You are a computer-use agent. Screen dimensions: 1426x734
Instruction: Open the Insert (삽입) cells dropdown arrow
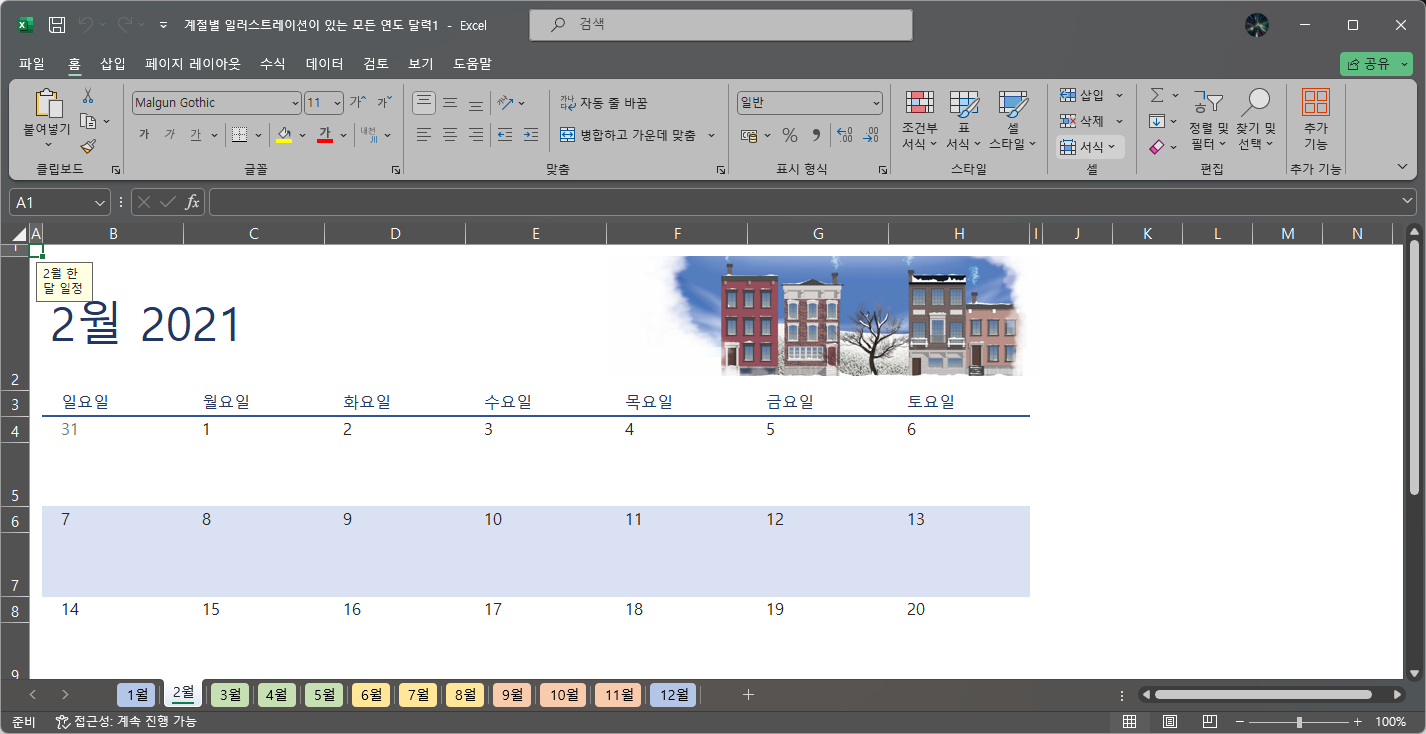pyautogui.click(x=1119, y=95)
